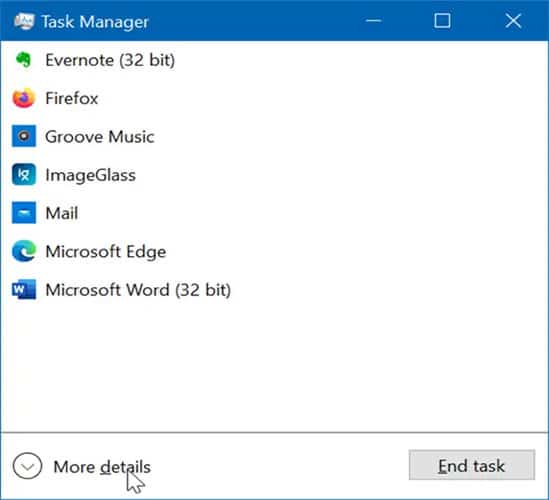
Task: Select the Microsoft Word (32 bit) entry
Action: [x=138, y=290]
